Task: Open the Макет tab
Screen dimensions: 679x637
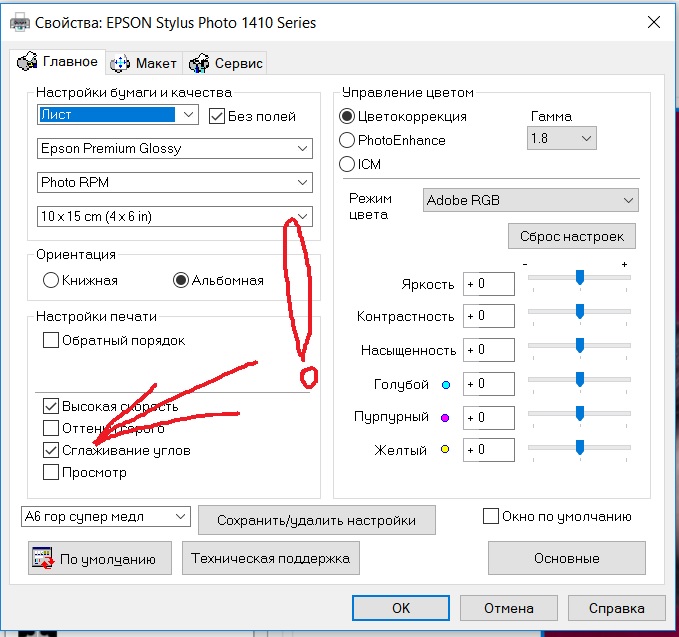Action: pos(144,64)
